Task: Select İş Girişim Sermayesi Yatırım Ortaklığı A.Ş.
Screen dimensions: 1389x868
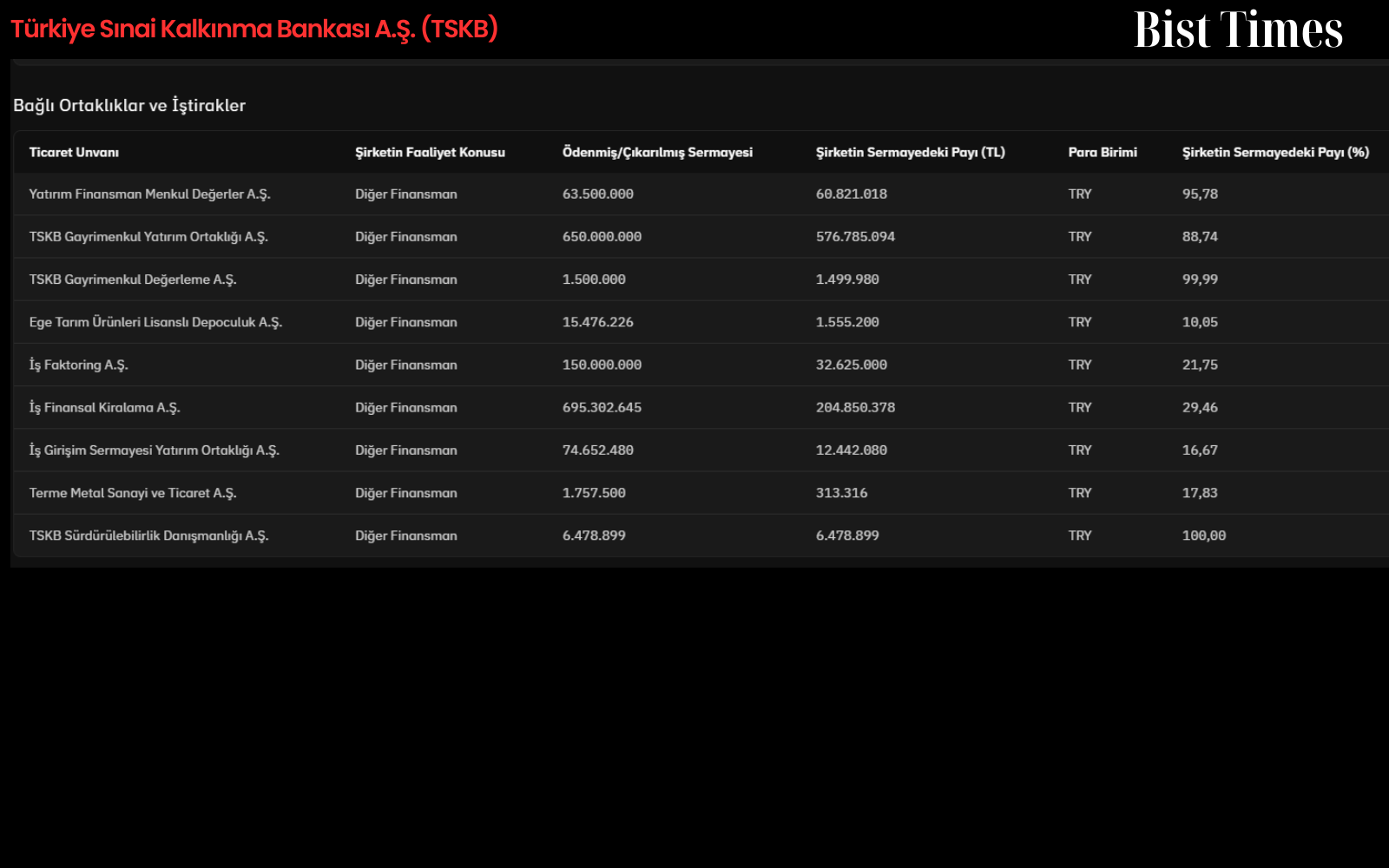Action: click(x=154, y=450)
